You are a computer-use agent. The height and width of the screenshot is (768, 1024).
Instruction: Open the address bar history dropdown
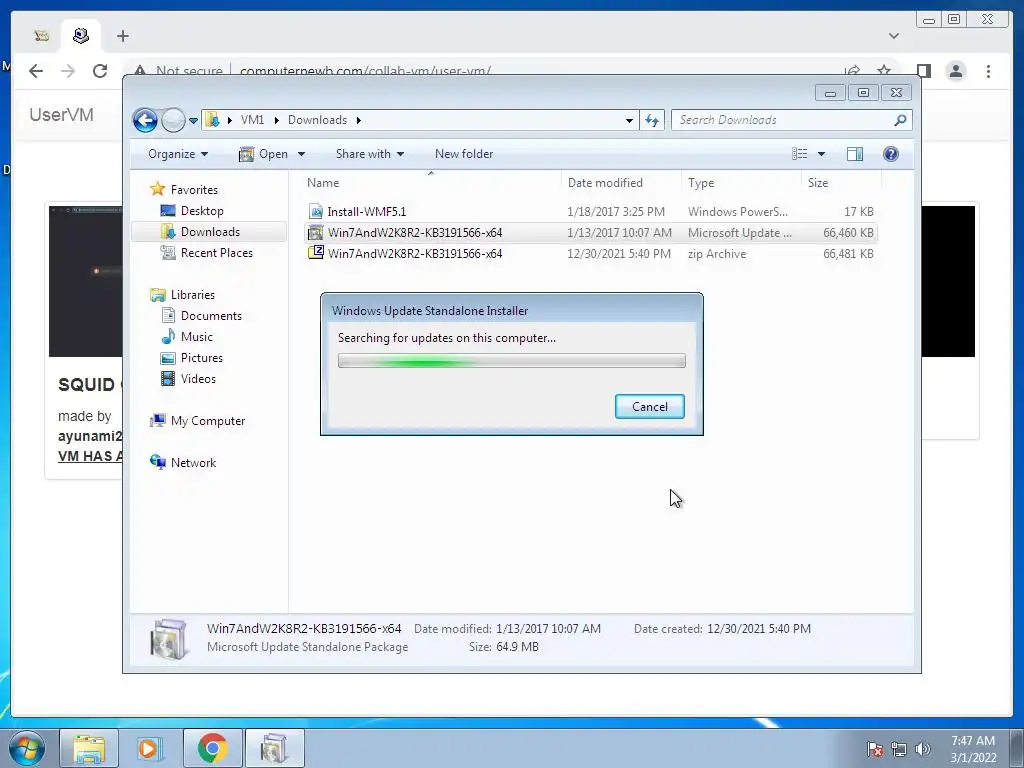pos(629,120)
